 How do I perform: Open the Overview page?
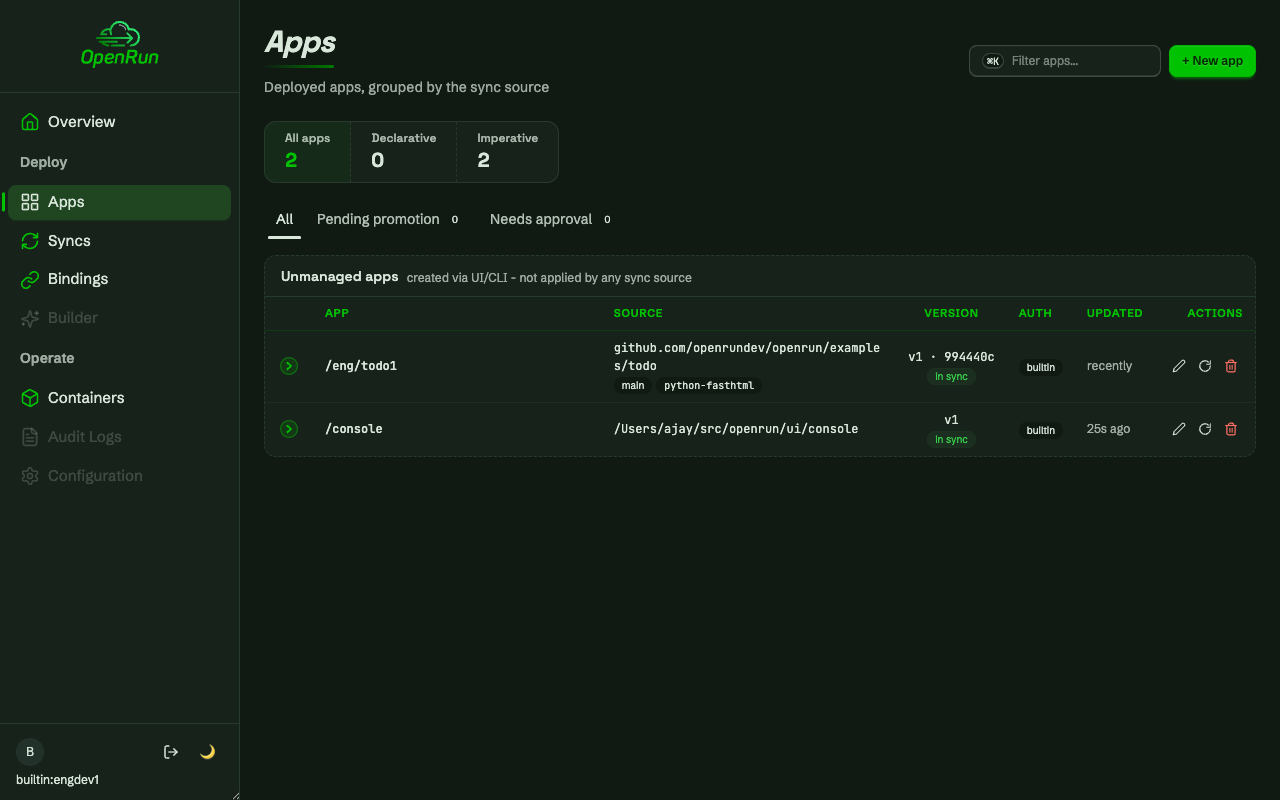click(119, 122)
